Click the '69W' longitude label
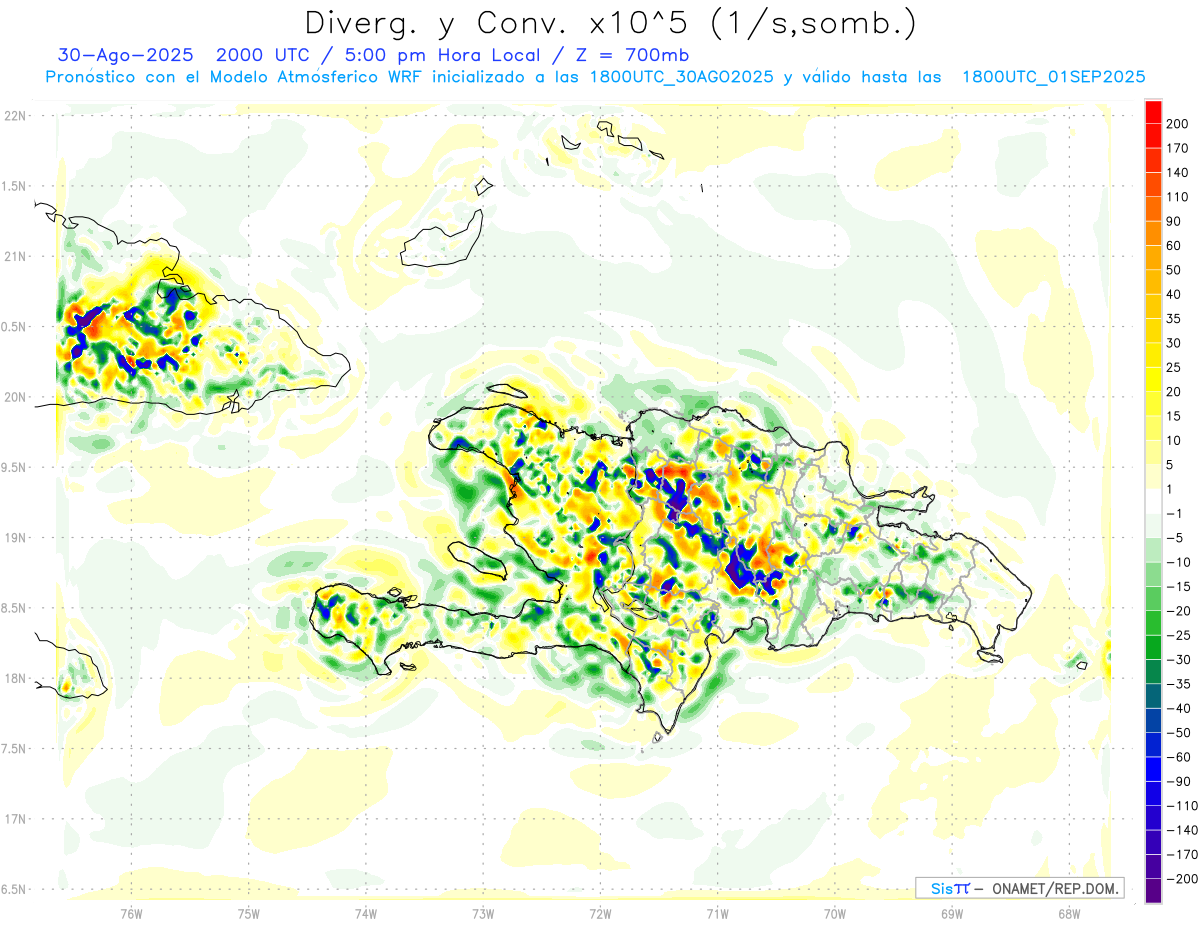This screenshot has width=1200, height=927. pyautogui.click(x=952, y=913)
